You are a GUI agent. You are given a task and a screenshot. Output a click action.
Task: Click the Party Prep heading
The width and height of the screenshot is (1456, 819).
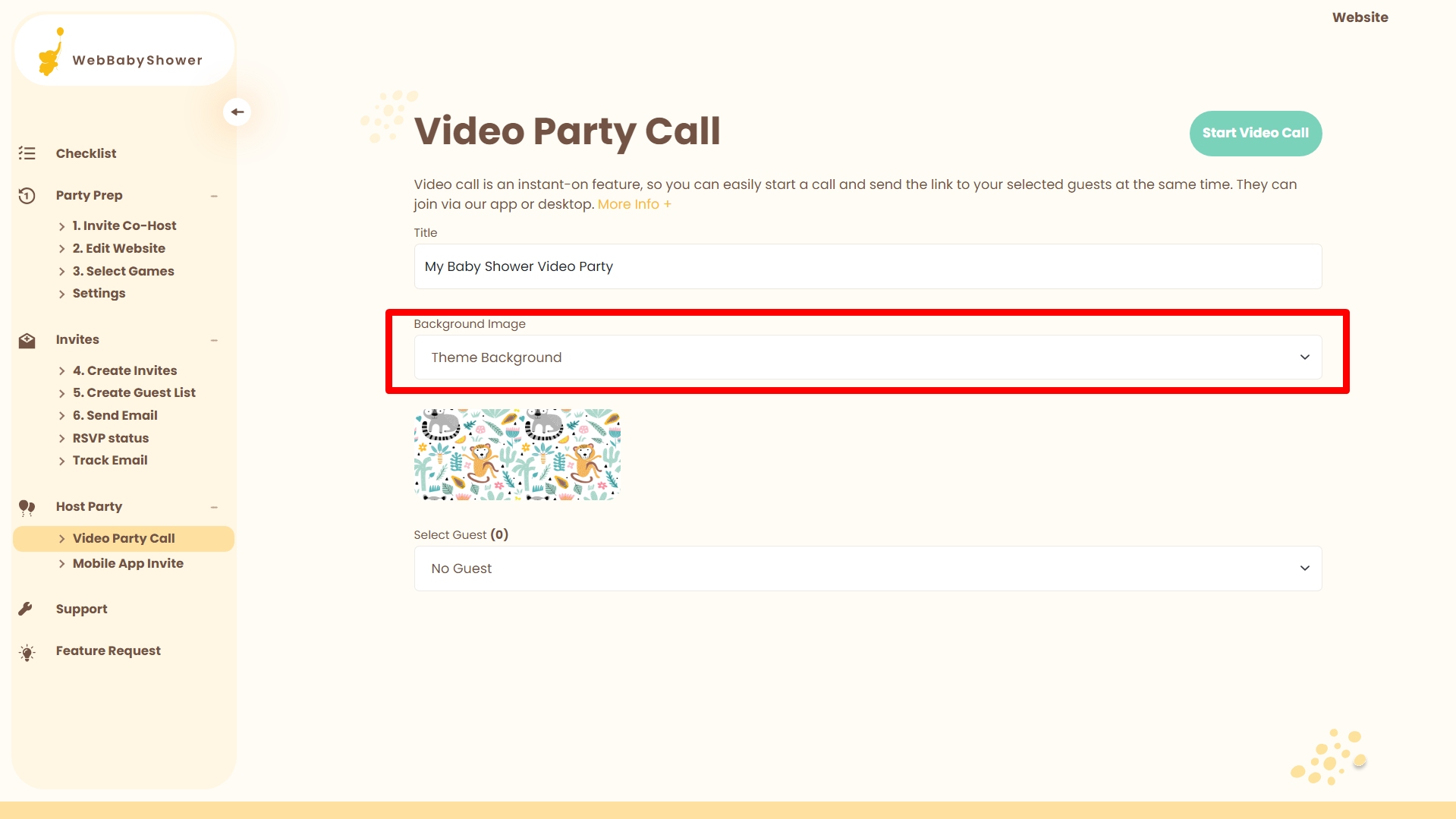click(89, 195)
